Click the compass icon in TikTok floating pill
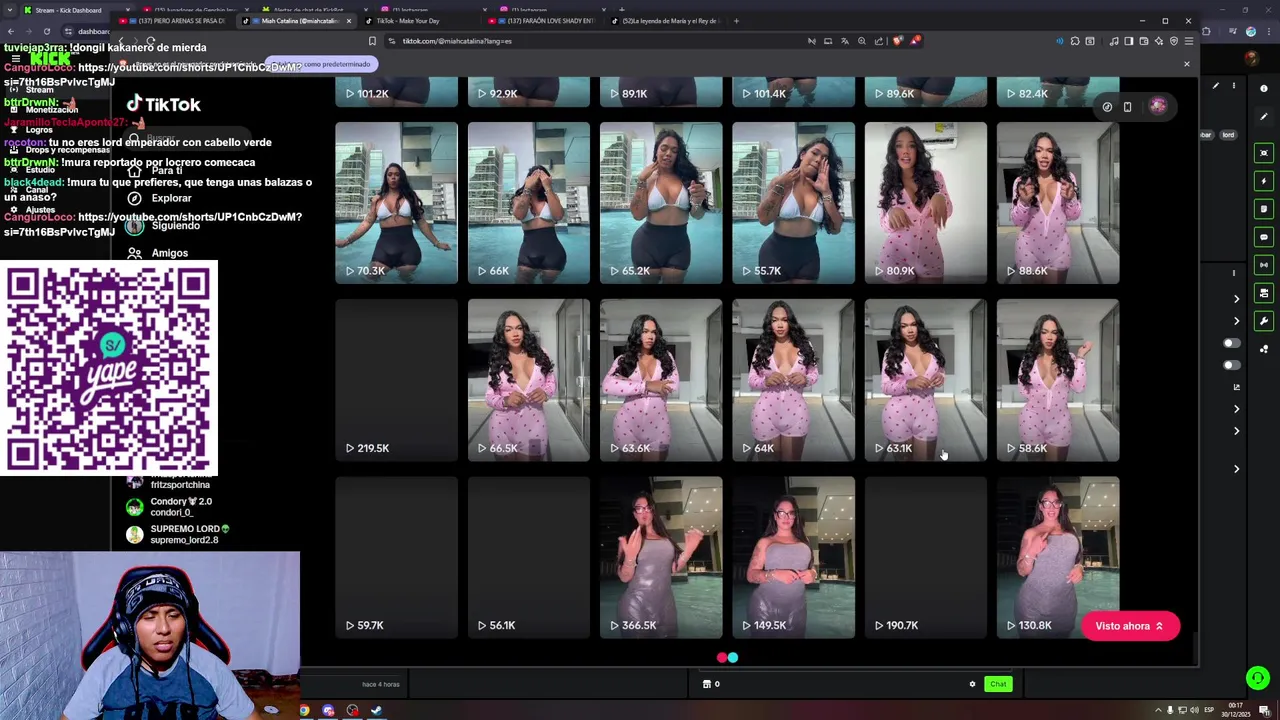The height and width of the screenshot is (720, 1280). tap(1107, 107)
